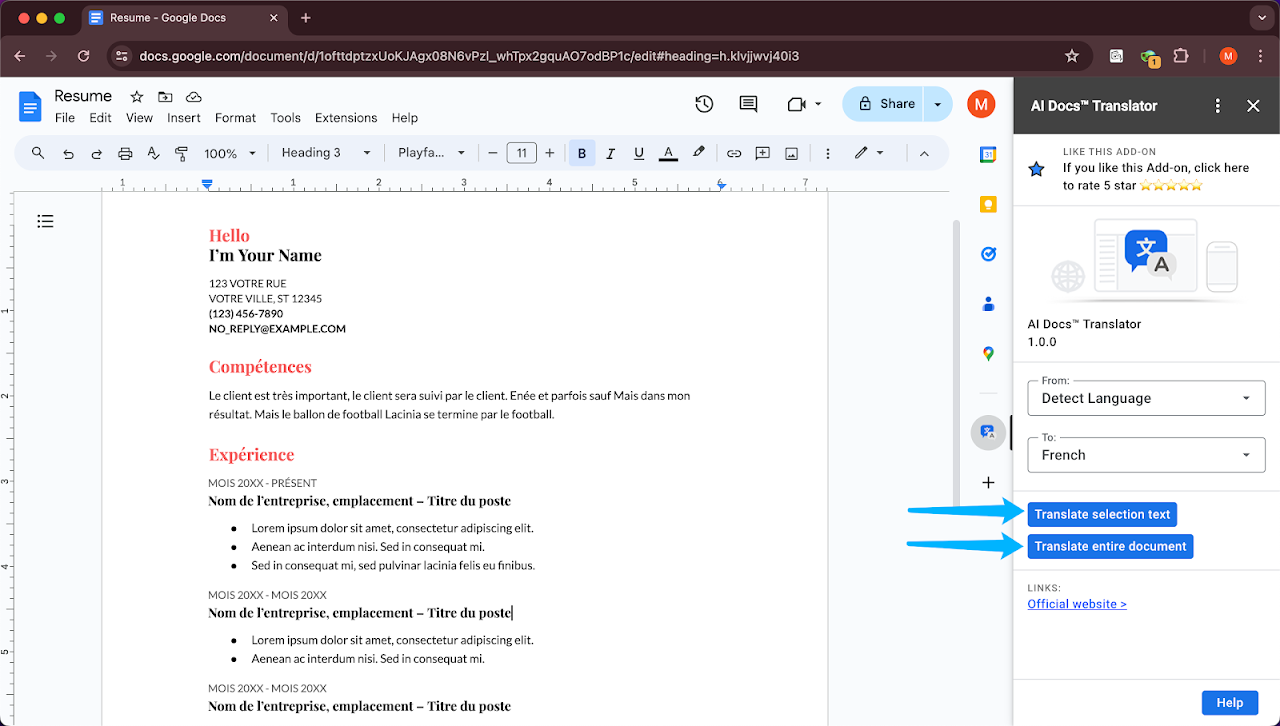1280x726 pixels.
Task: Open the Official website link
Action: [x=1077, y=604]
